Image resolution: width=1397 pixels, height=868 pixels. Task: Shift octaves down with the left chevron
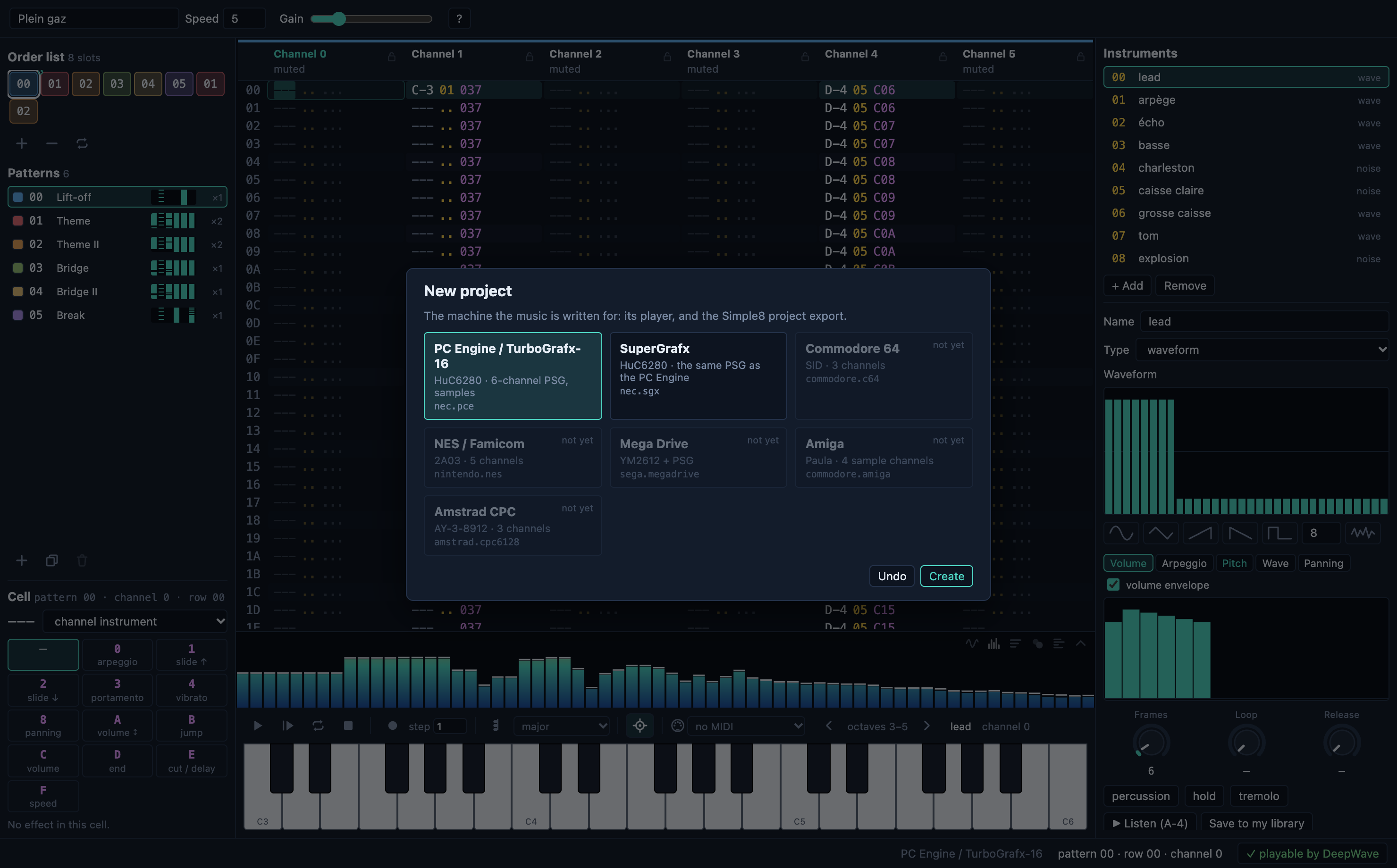click(x=829, y=726)
